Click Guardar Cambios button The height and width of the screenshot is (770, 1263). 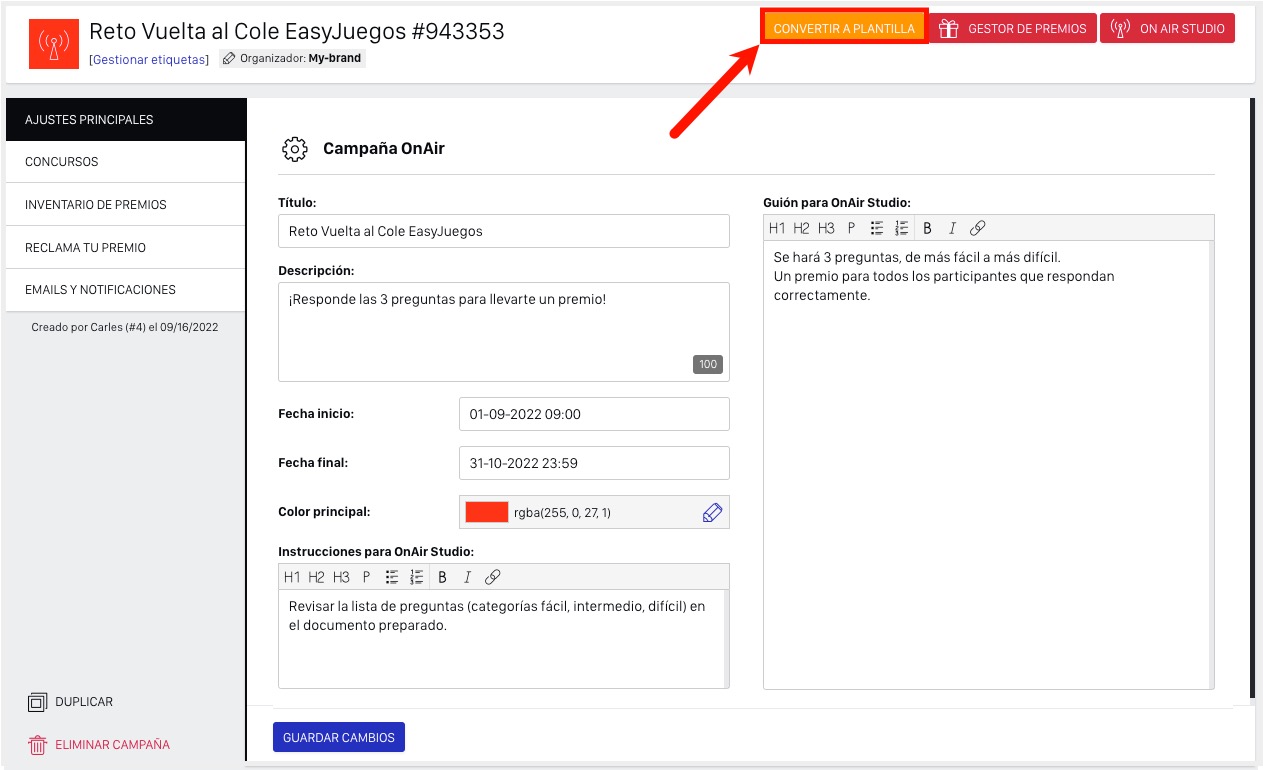(338, 737)
